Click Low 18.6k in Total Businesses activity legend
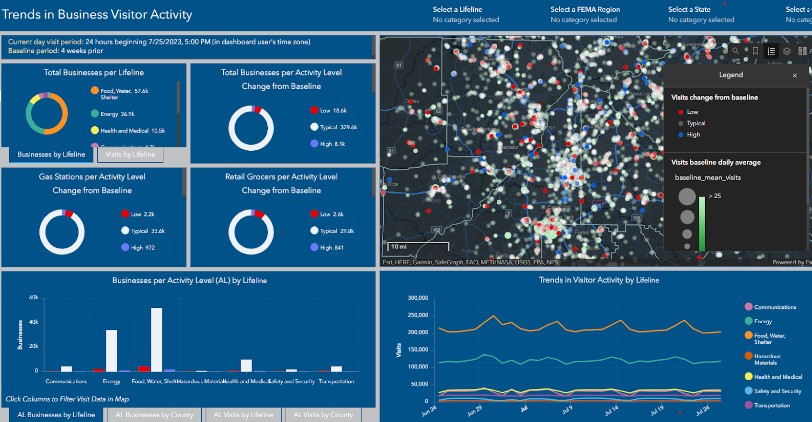This screenshot has height=422, width=812. [328, 110]
